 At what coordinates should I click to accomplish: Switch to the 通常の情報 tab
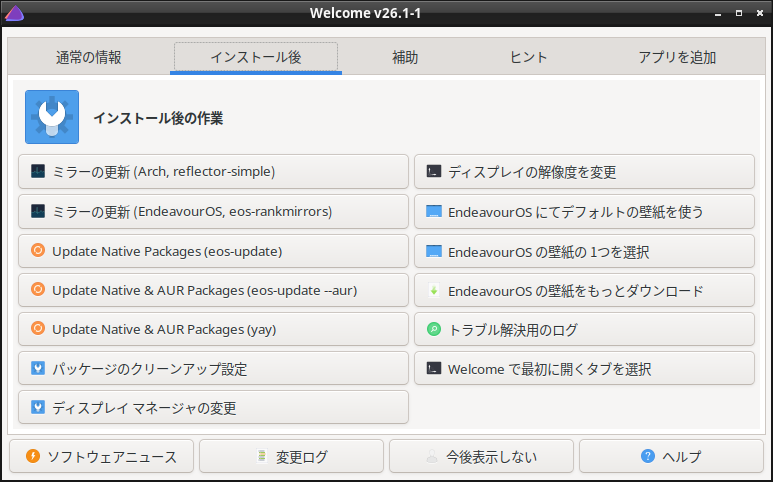click(89, 58)
